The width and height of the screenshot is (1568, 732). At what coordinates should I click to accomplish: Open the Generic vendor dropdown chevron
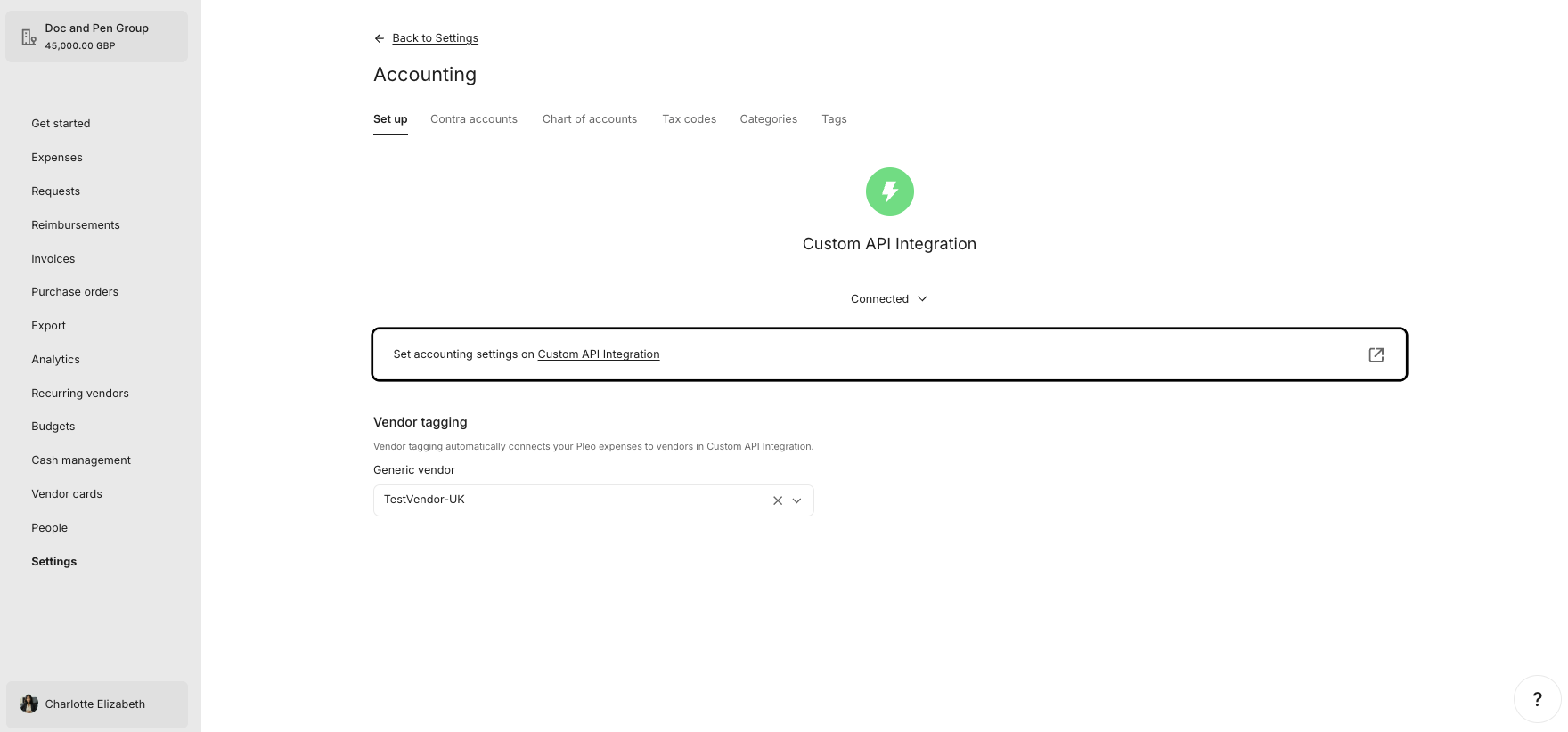tap(797, 500)
